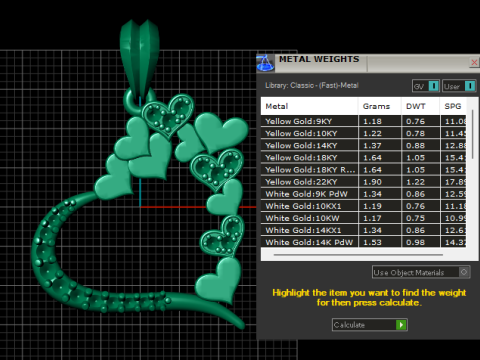
Task: Select the White Gold:9K PdW row
Action: [x=363, y=194]
